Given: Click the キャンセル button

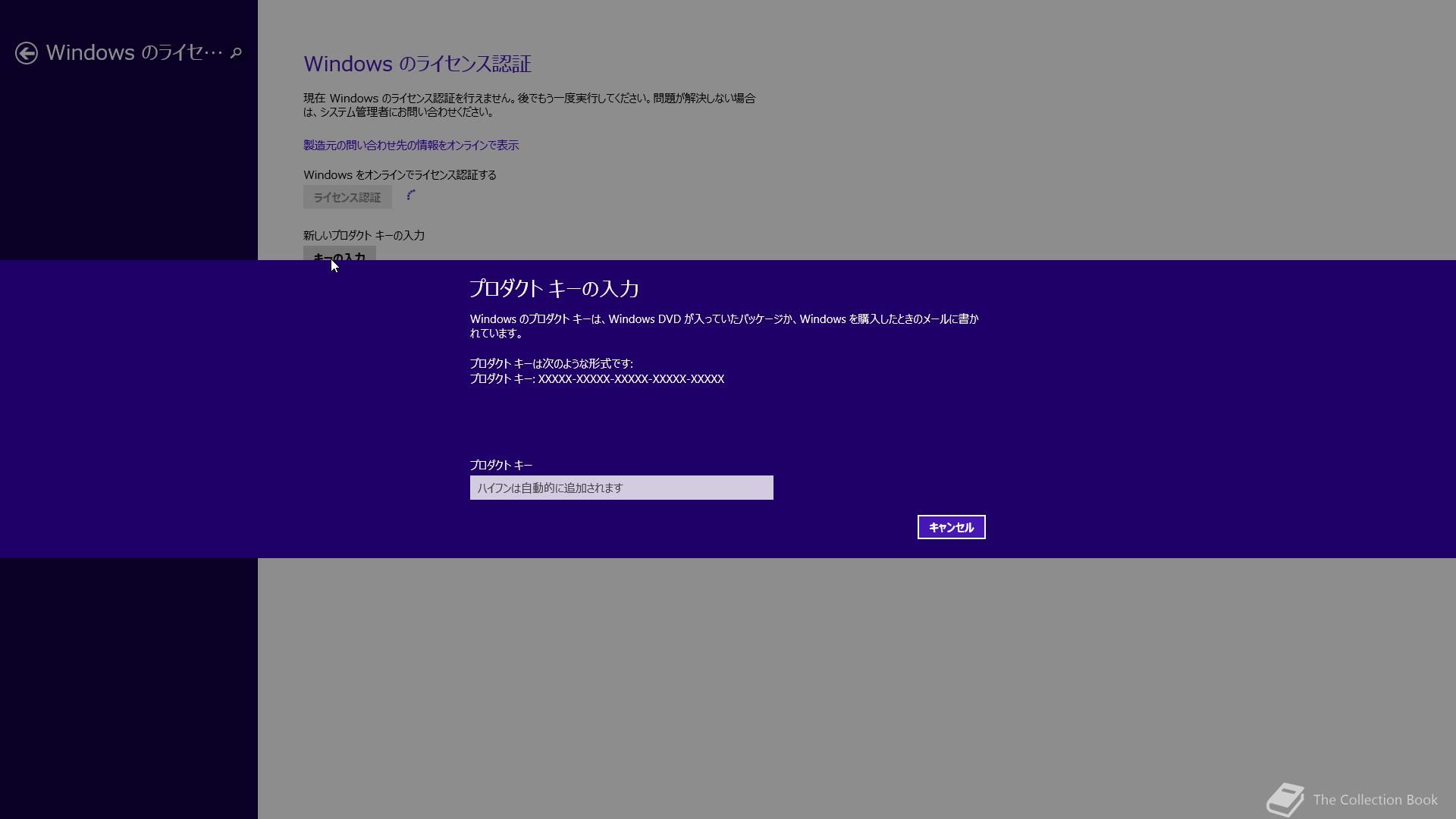Looking at the screenshot, I should 951,527.
